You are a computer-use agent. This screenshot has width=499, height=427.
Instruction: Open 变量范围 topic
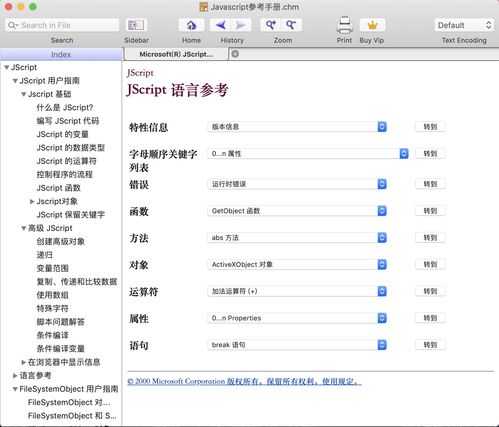point(52,268)
